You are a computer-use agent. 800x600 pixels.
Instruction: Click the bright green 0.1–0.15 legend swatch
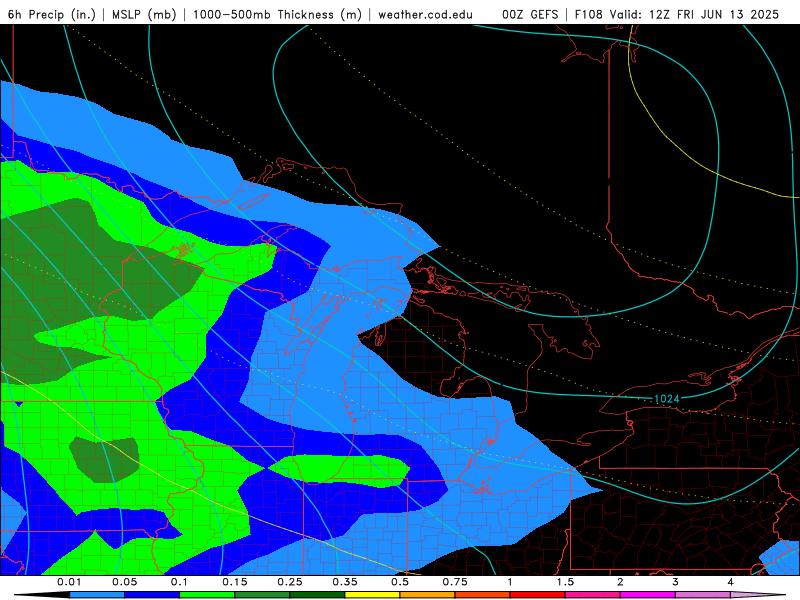pos(207,595)
